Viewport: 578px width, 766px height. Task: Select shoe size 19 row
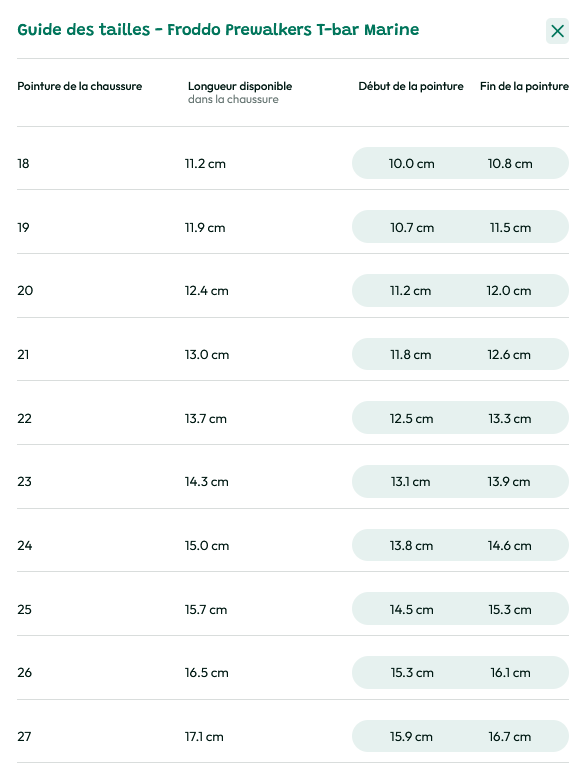(x=293, y=227)
